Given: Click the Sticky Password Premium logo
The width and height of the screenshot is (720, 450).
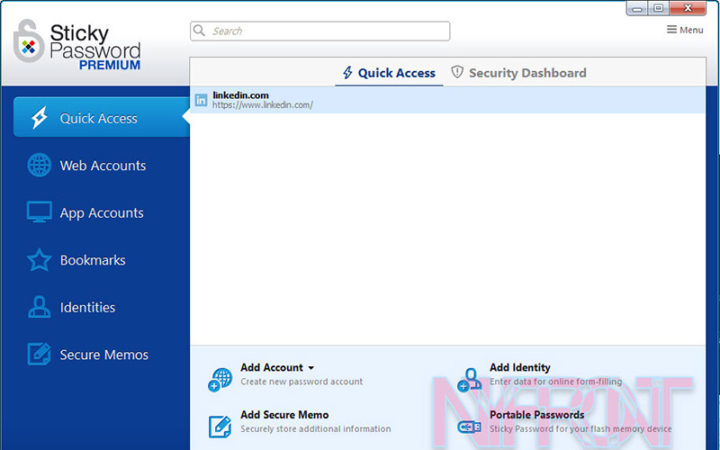Looking at the screenshot, I should coord(78,45).
